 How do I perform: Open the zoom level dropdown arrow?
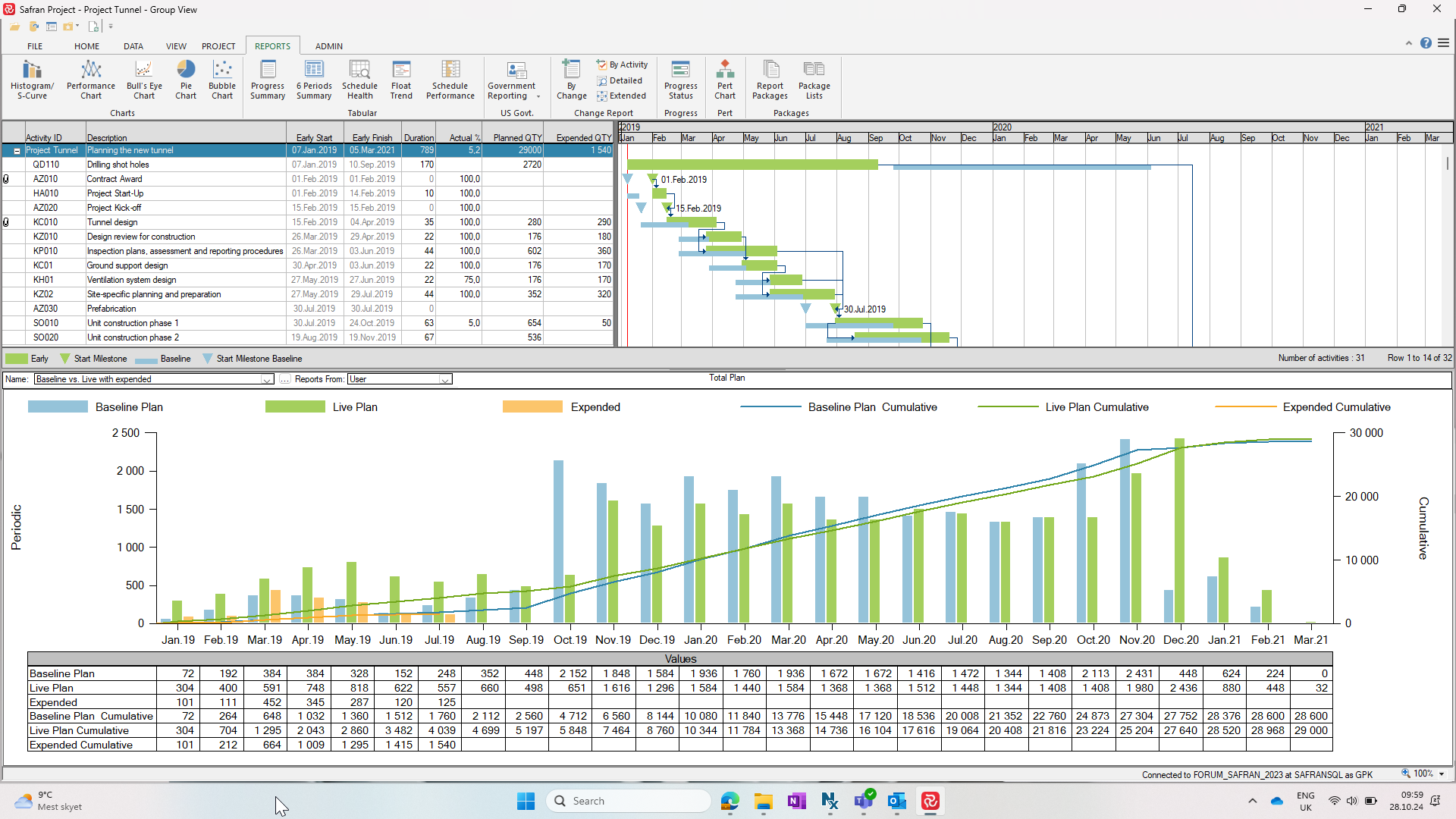pyautogui.click(x=1442, y=774)
